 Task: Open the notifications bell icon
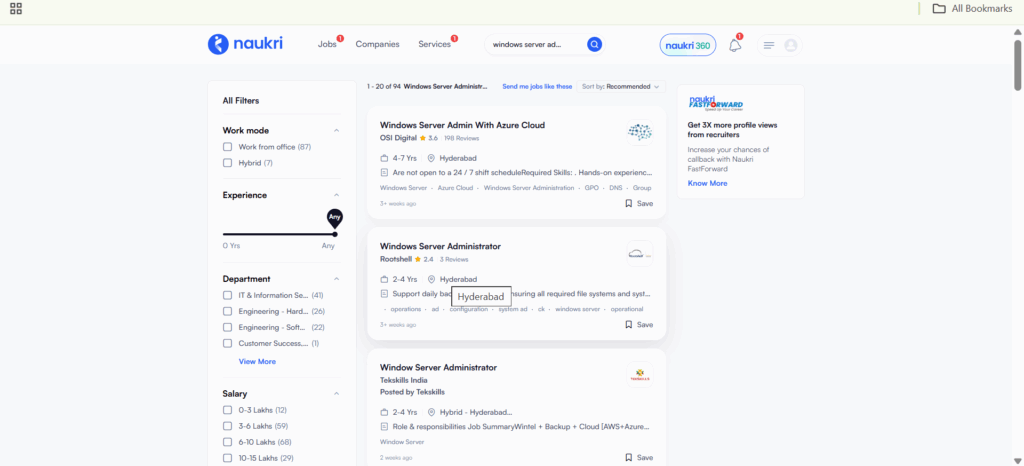[734, 45]
